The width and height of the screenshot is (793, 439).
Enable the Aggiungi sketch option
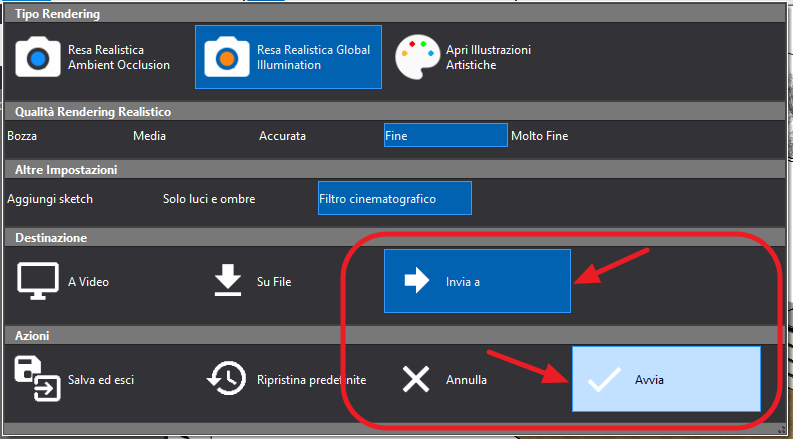tap(50, 199)
